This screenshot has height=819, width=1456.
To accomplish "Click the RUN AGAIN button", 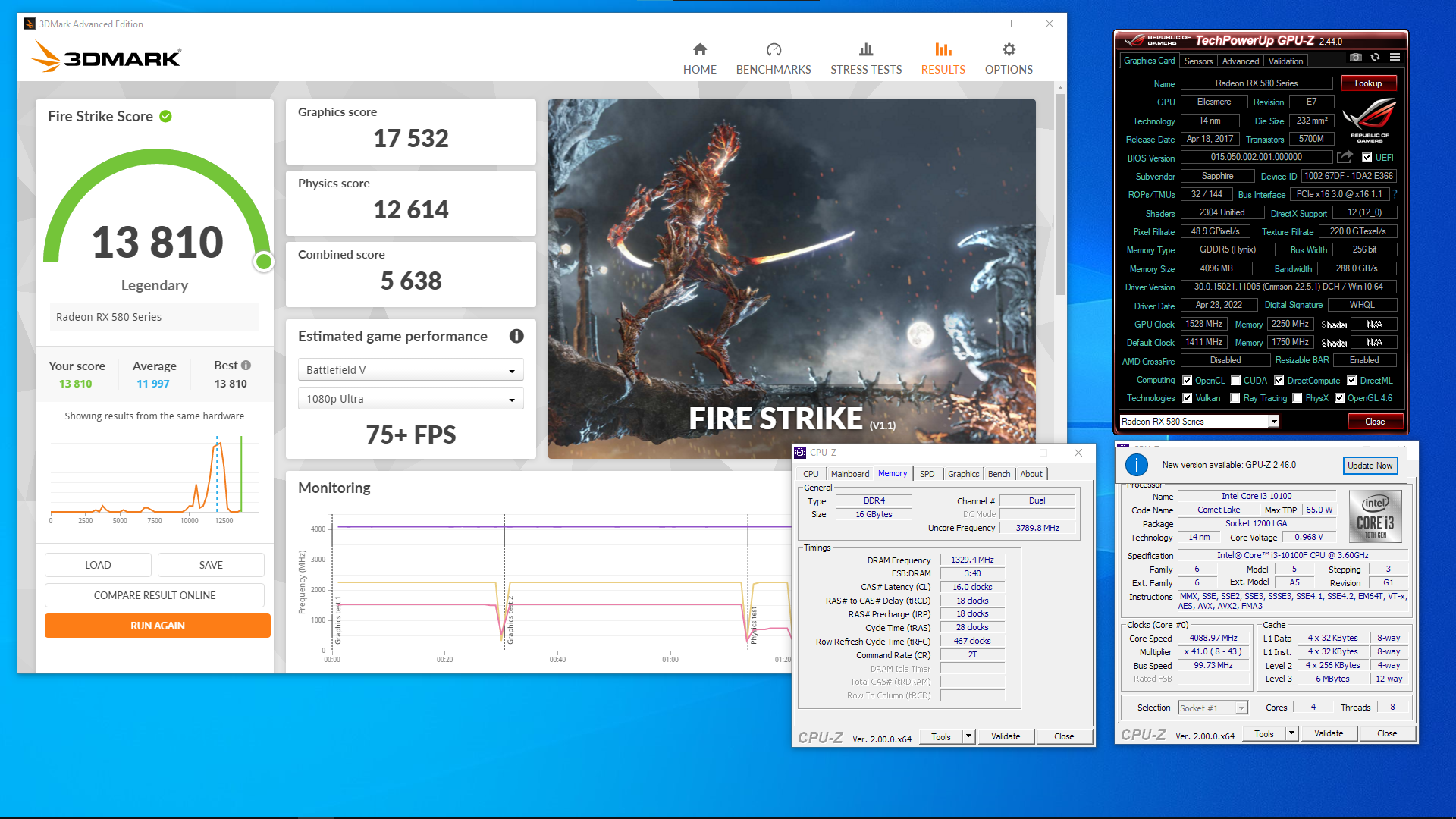I will tap(158, 626).
